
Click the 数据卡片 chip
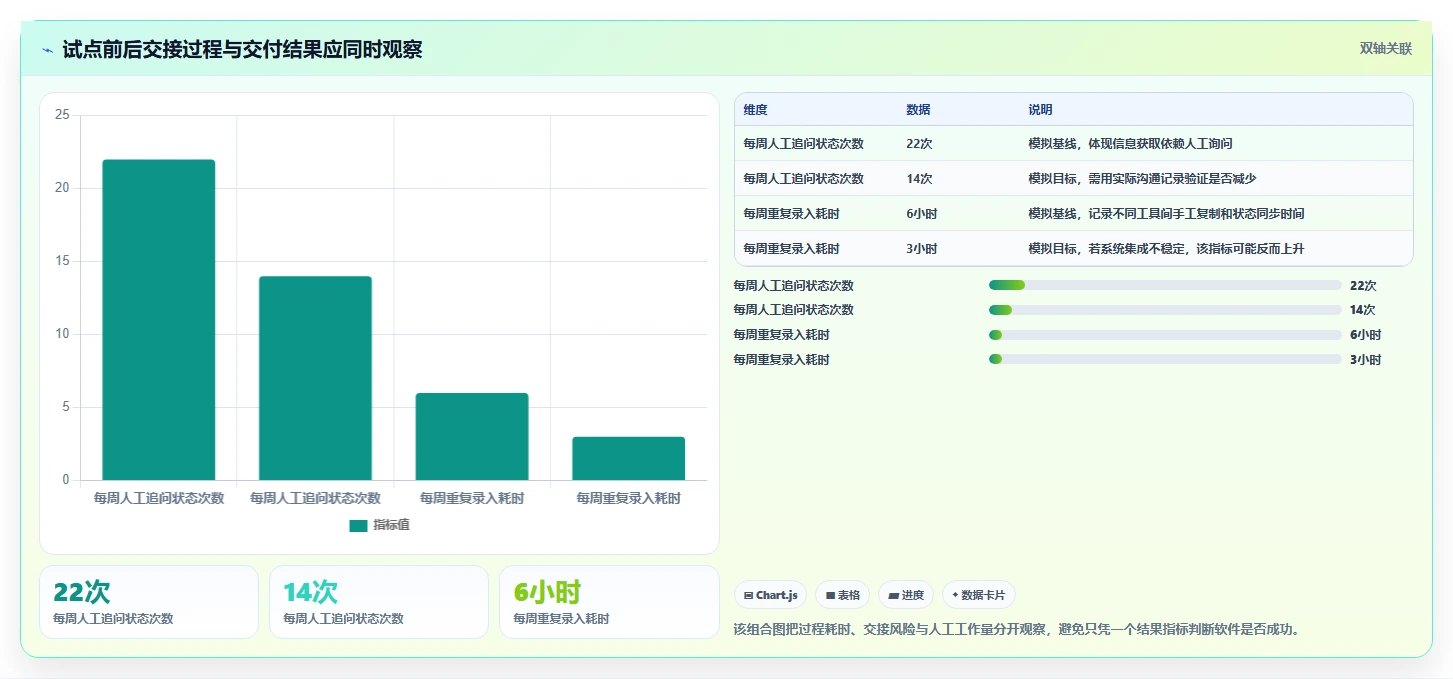(x=979, y=595)
